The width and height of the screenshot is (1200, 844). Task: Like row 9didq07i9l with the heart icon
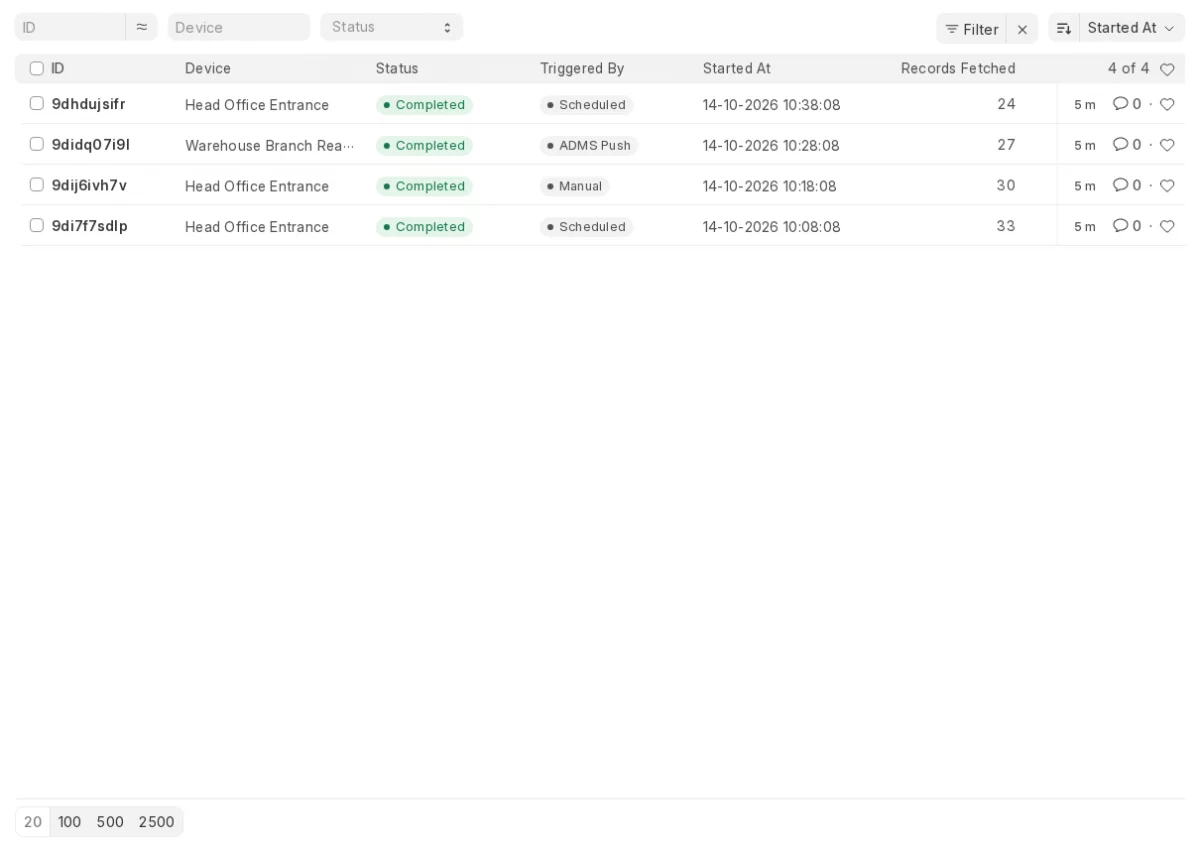(x=1167, y=145)
